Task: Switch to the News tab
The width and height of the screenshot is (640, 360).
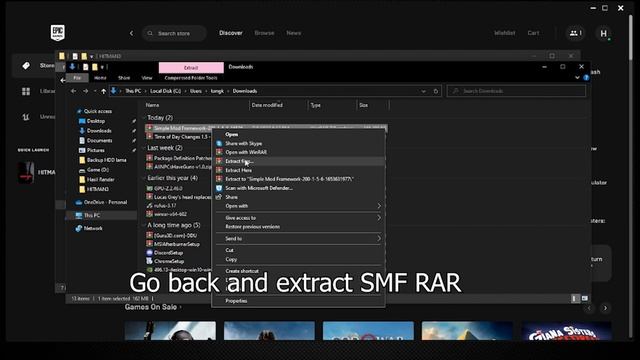Action: click(x=293, y=33)
